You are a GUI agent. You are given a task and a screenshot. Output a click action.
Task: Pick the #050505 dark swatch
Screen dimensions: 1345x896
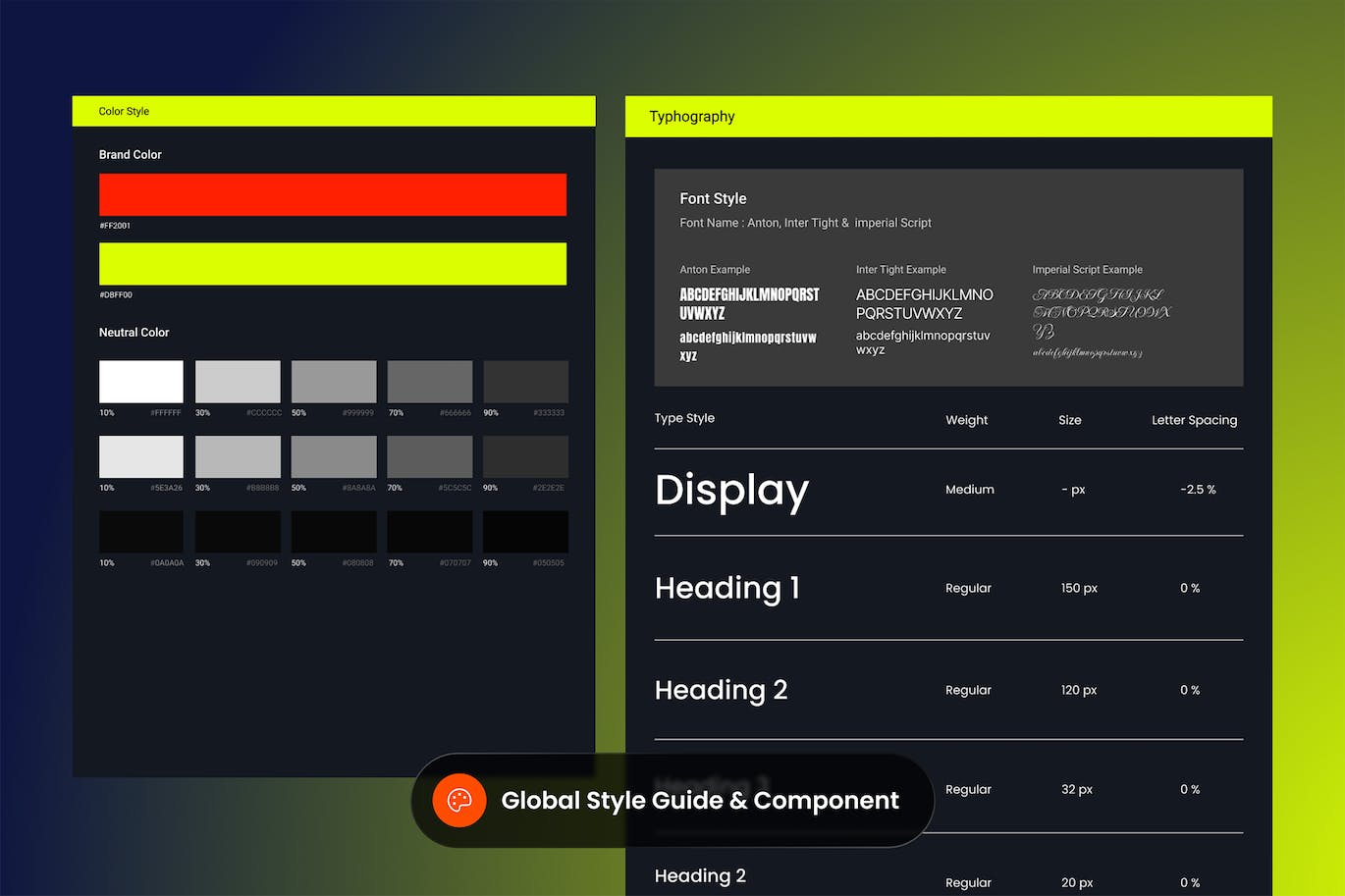[526, 532]
